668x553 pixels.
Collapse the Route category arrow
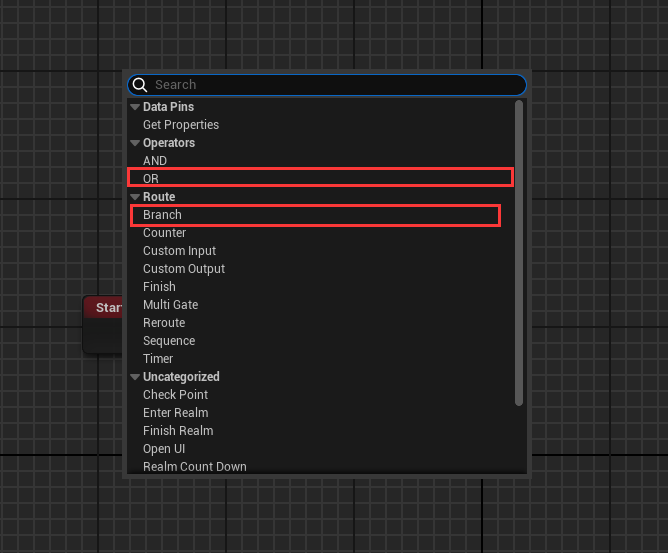point(135,197)
